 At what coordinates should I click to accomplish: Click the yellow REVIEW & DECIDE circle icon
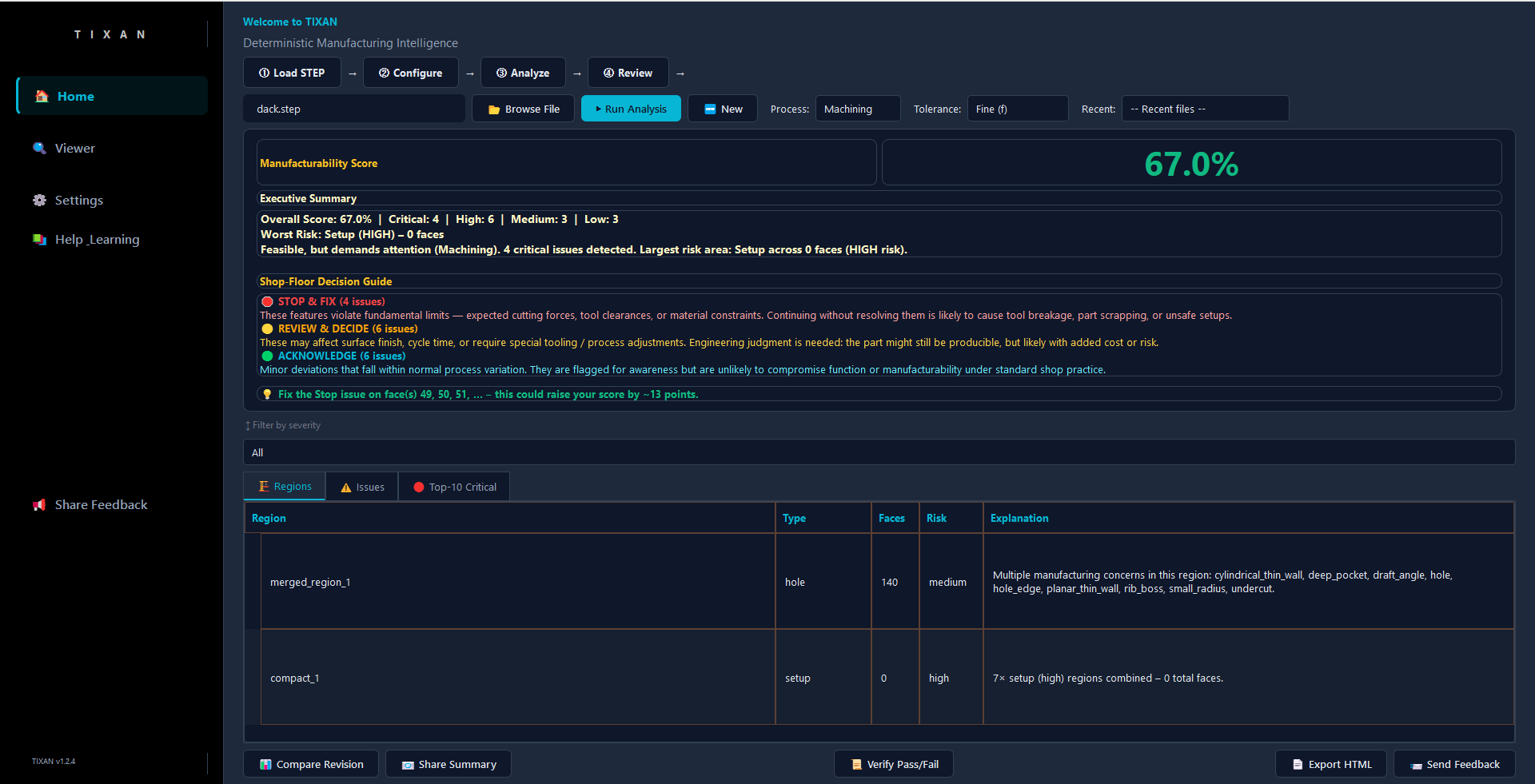click(268, 329)
